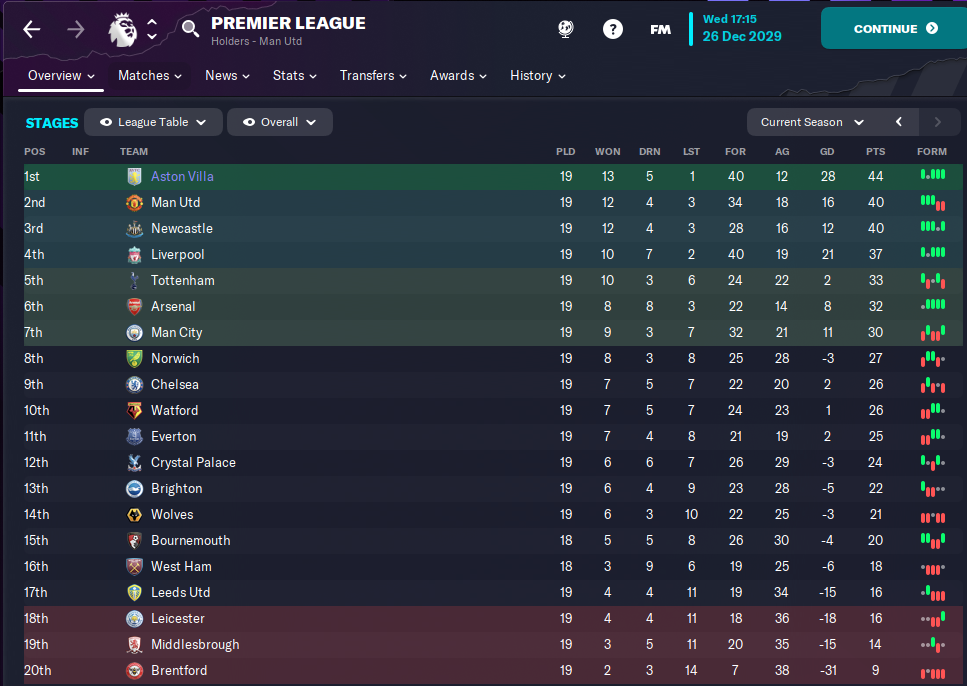967x686 pixels.
Task: Click the date display 26 Dec 2029
Action: pyautogui.click(x=741, y=37)
